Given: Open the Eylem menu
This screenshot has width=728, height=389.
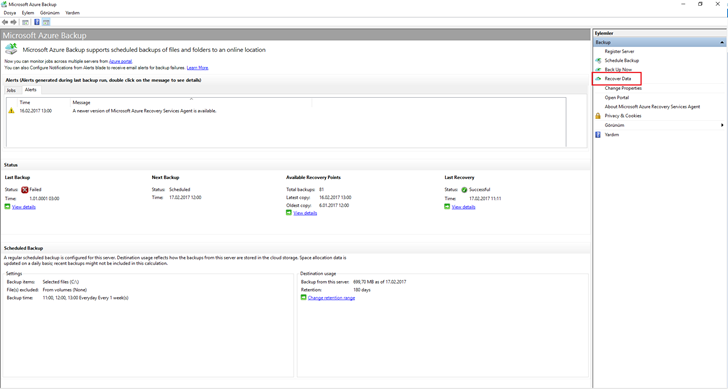Looking at the screenshot, I should [x=28, y=13].
